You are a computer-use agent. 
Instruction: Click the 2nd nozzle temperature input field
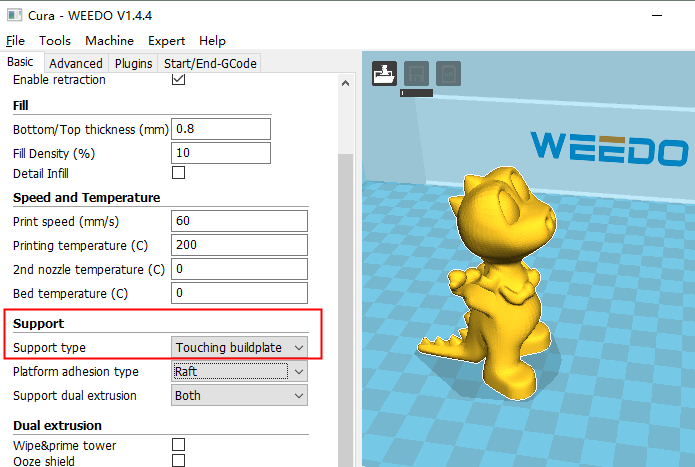(239, 269)
